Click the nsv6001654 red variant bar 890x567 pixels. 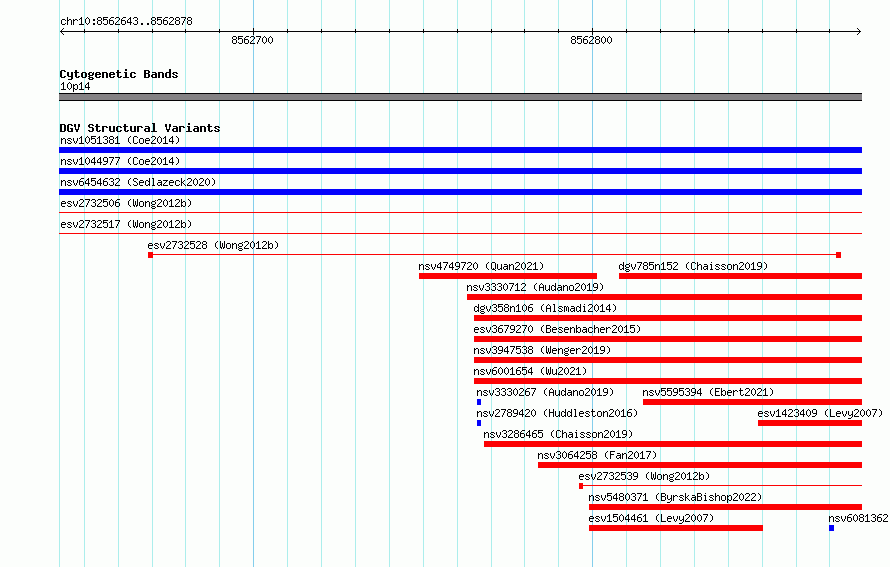pos(668,381)
